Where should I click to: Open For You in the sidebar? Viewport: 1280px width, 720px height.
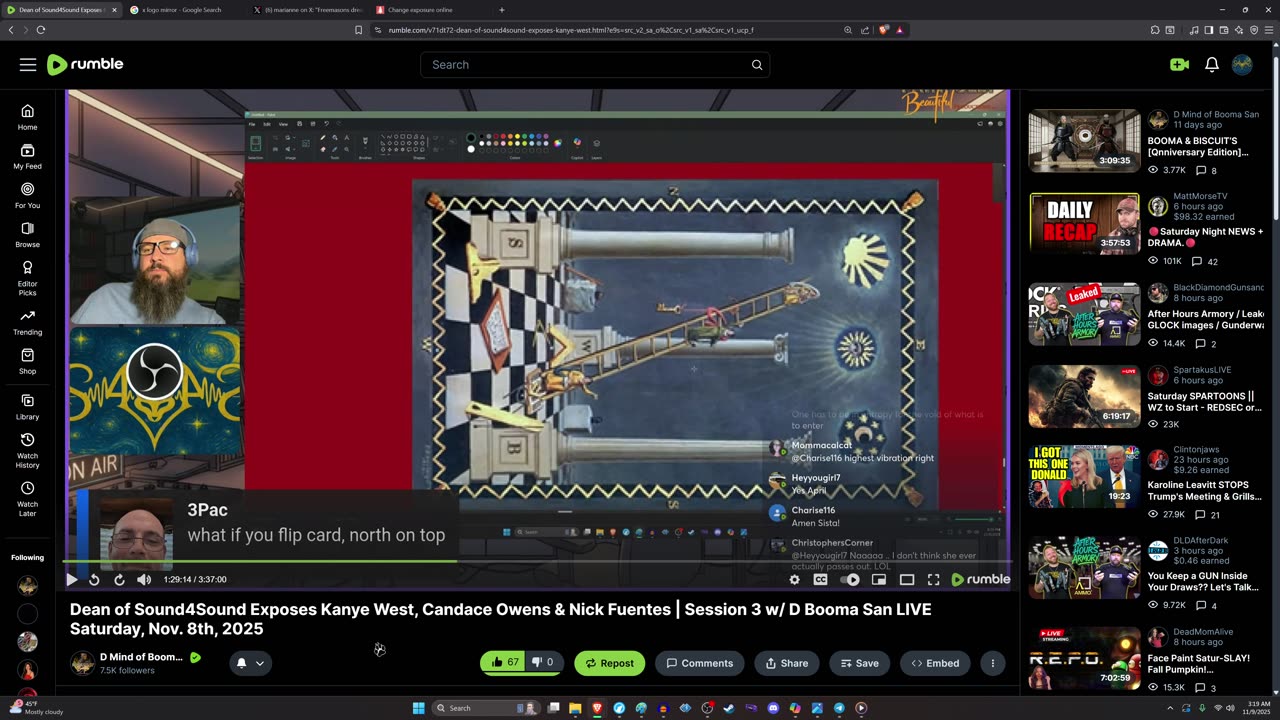point(28,195)
